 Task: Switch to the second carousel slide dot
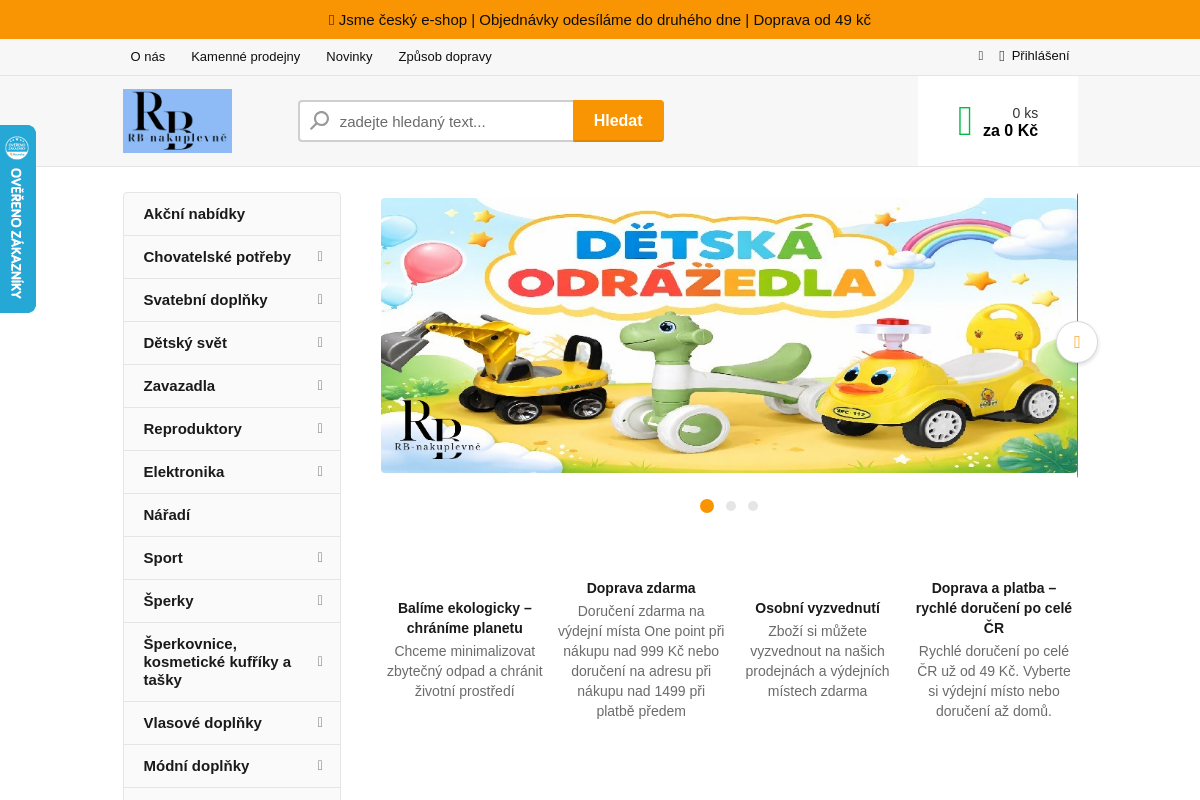(x=731, y=506)
